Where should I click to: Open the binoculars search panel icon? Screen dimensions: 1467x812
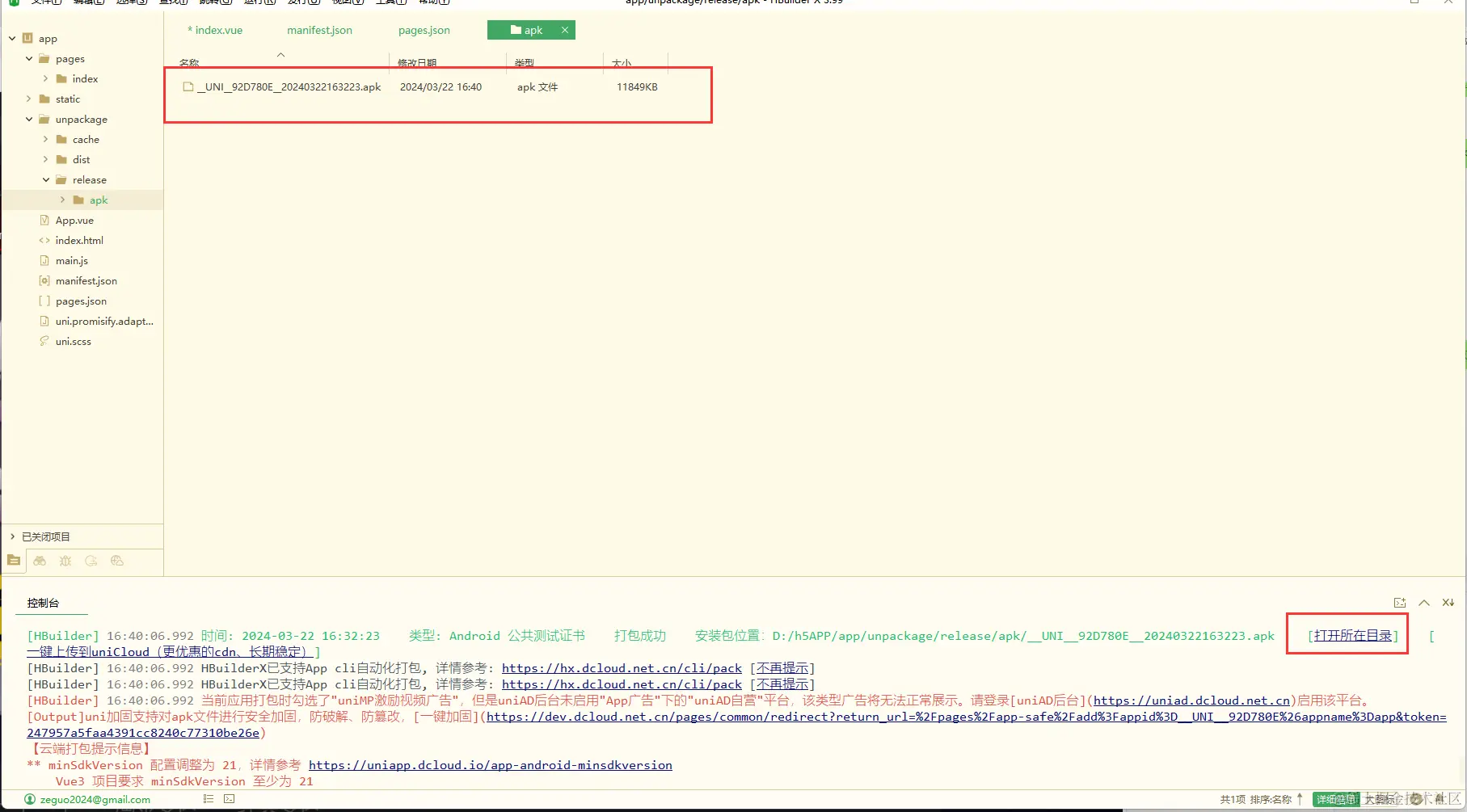point(40,561)
